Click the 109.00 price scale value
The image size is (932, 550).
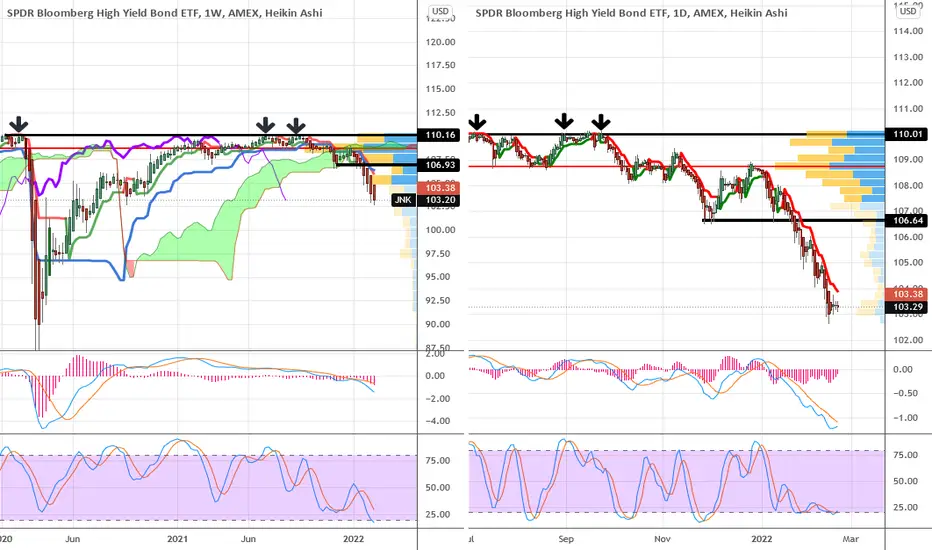click(908, 160)
